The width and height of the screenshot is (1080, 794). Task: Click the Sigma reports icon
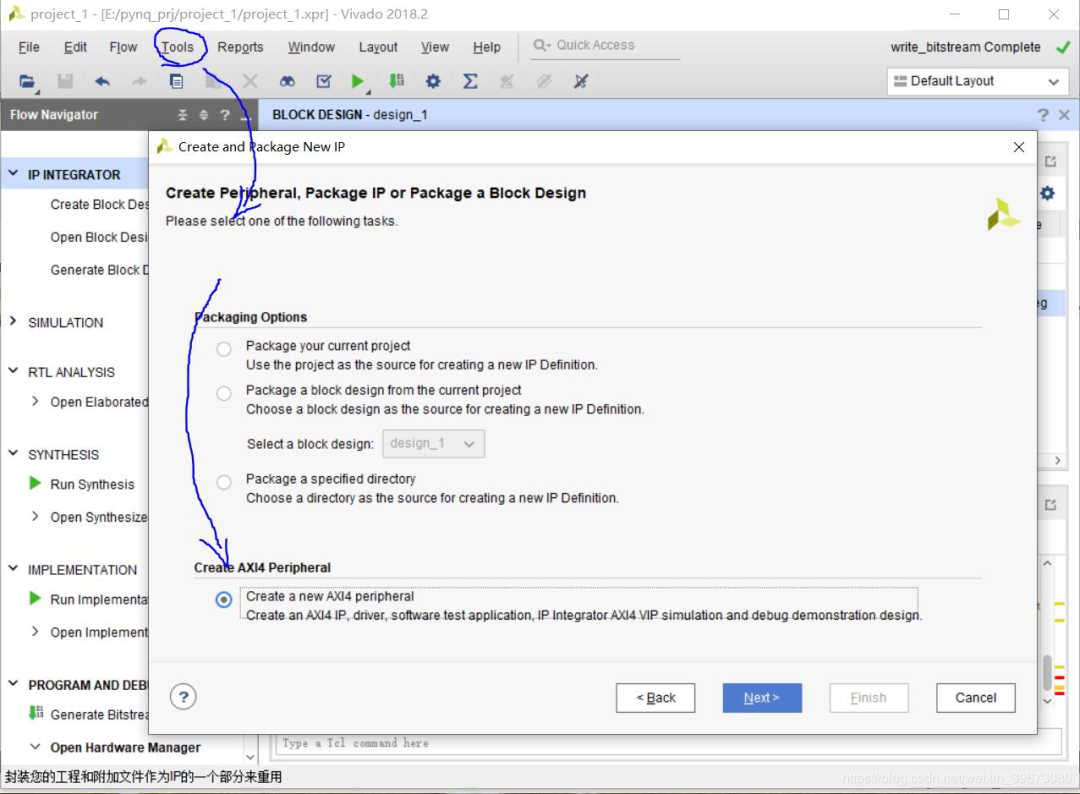pos(470,81)
